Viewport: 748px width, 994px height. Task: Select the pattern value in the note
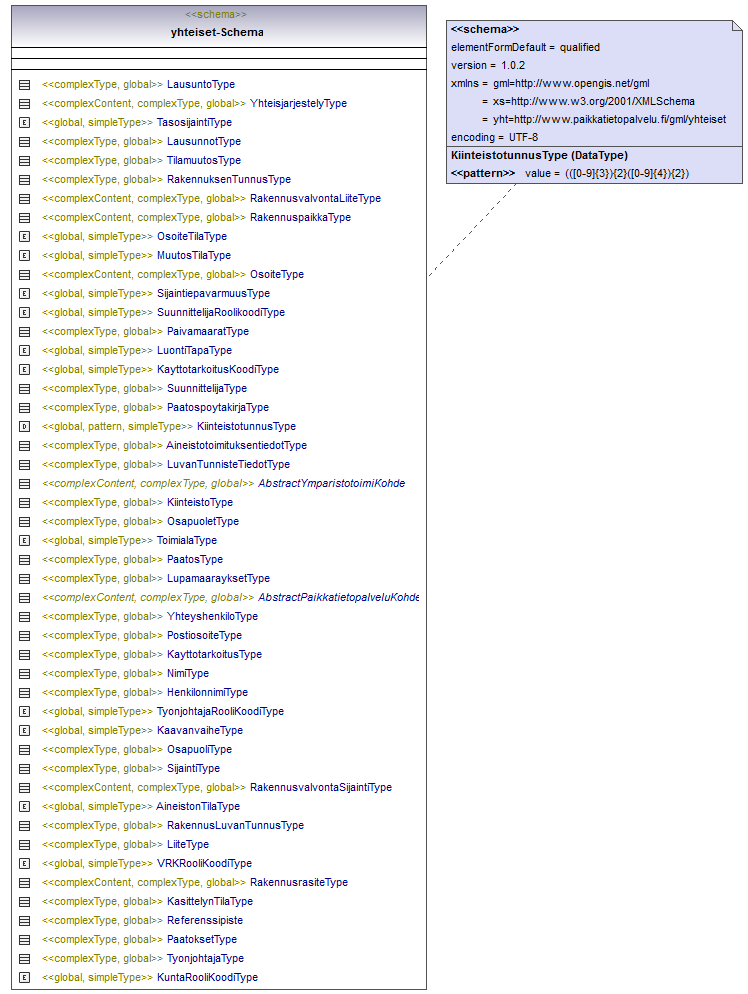click(607, 174)
